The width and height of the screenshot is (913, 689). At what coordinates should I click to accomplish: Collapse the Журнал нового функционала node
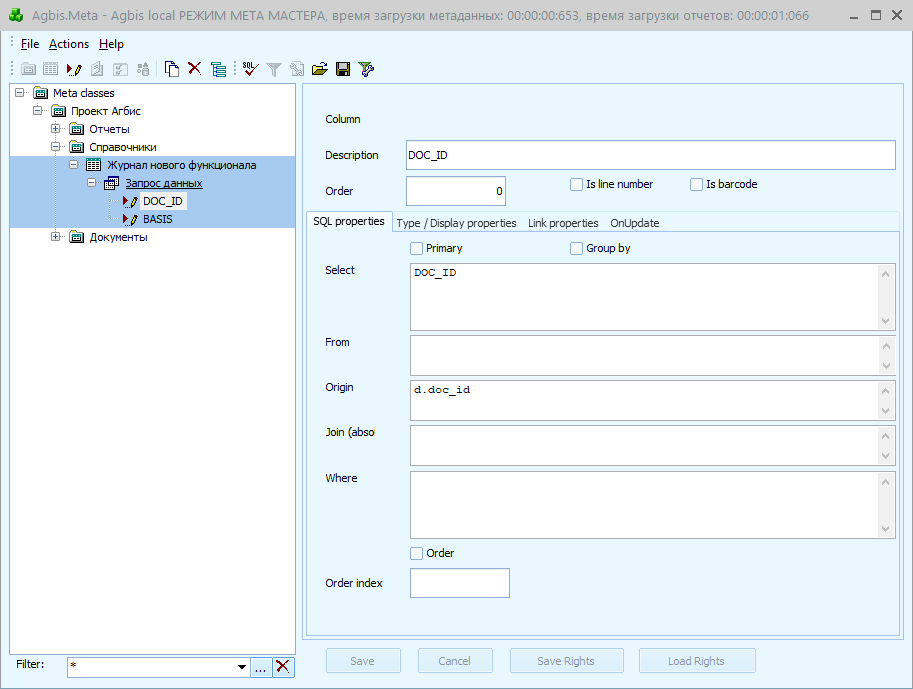(x=74, y=164)
